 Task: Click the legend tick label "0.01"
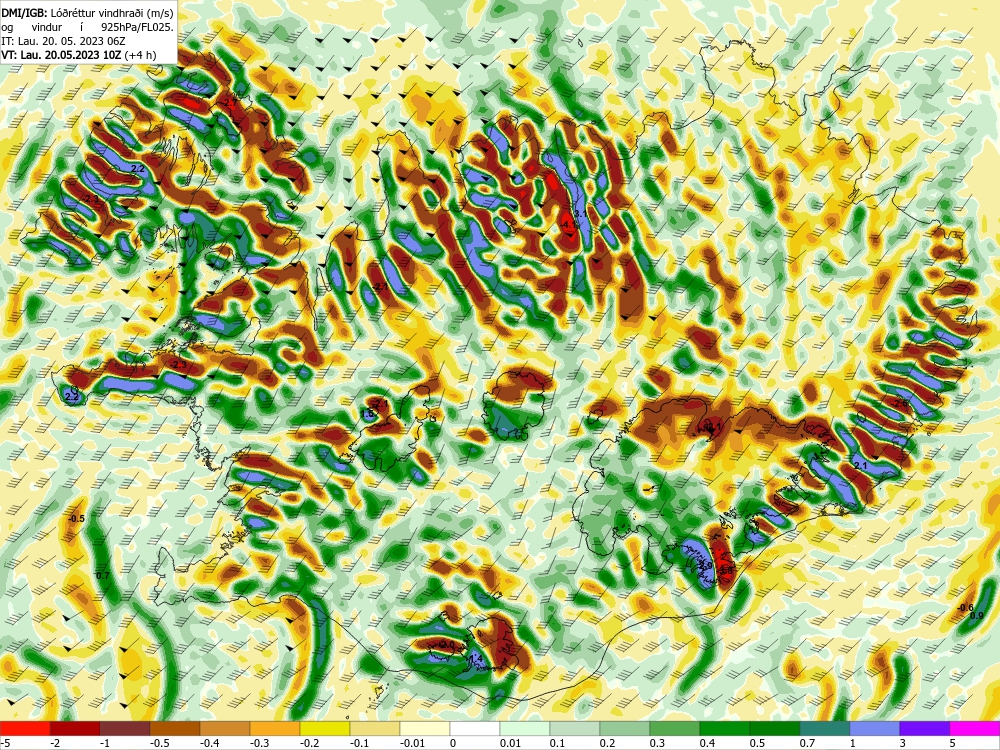[x=510, y=743]
